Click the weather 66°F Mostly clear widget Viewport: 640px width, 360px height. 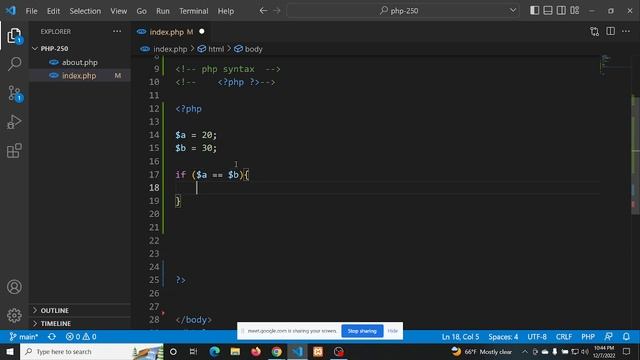click(x=482, y=351)
